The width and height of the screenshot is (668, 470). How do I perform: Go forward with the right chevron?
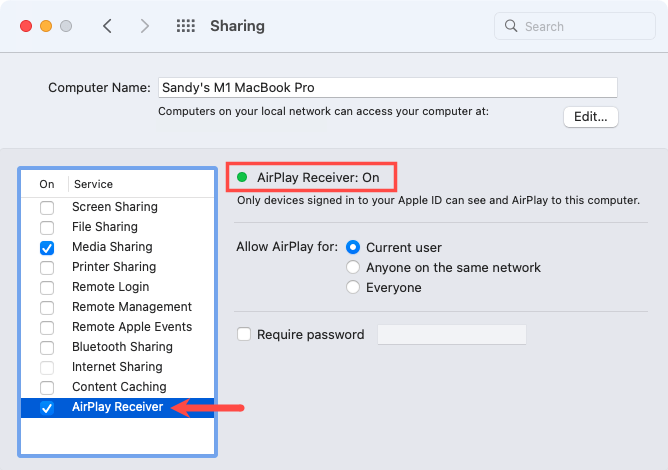(145, 26)
